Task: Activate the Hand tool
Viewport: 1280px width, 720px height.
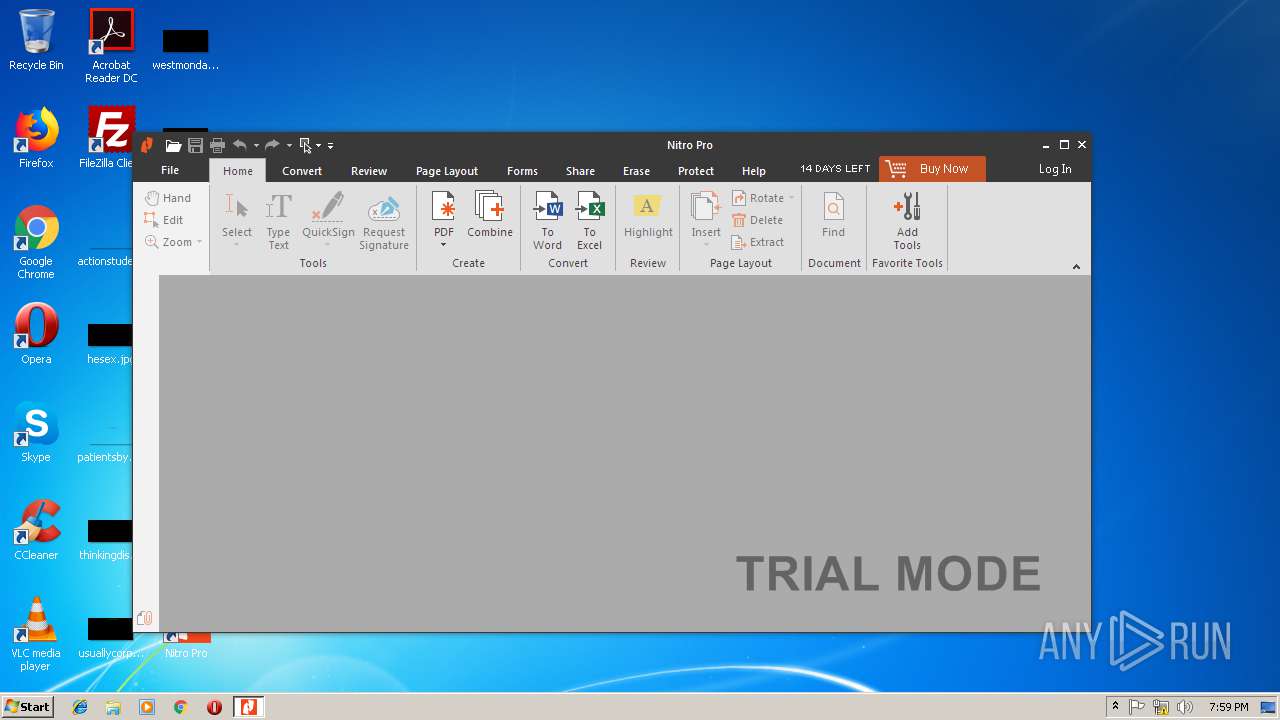Action: [168, 198]
